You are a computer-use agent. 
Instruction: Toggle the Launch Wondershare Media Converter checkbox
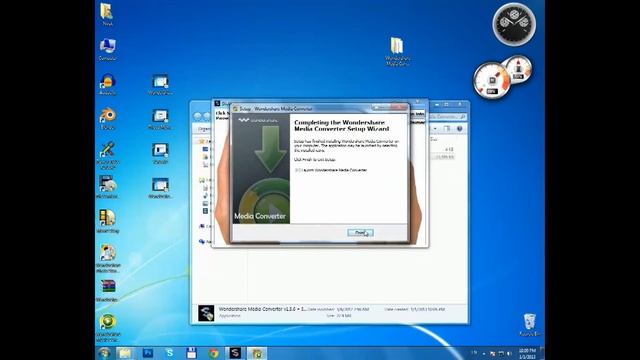click(297, 170)
